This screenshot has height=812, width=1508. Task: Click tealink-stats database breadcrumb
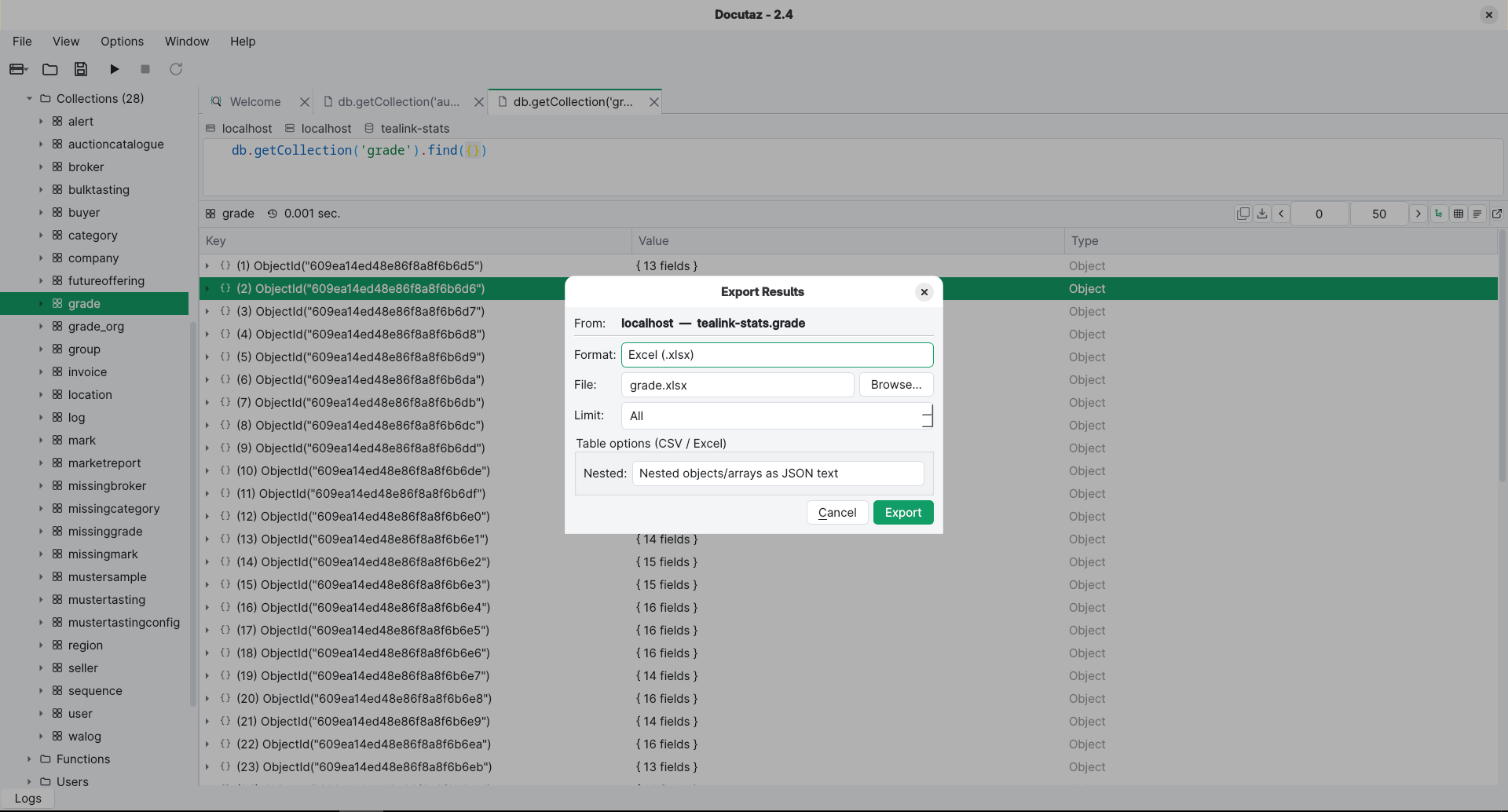[x=415, y=128]
